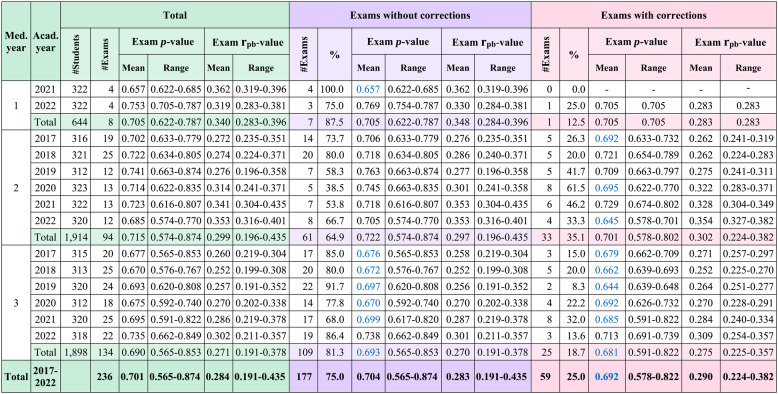Click the 'Acad. year' column header
Image resolution: width=778 pixels, height=394 pixels.
pos(45,41)
